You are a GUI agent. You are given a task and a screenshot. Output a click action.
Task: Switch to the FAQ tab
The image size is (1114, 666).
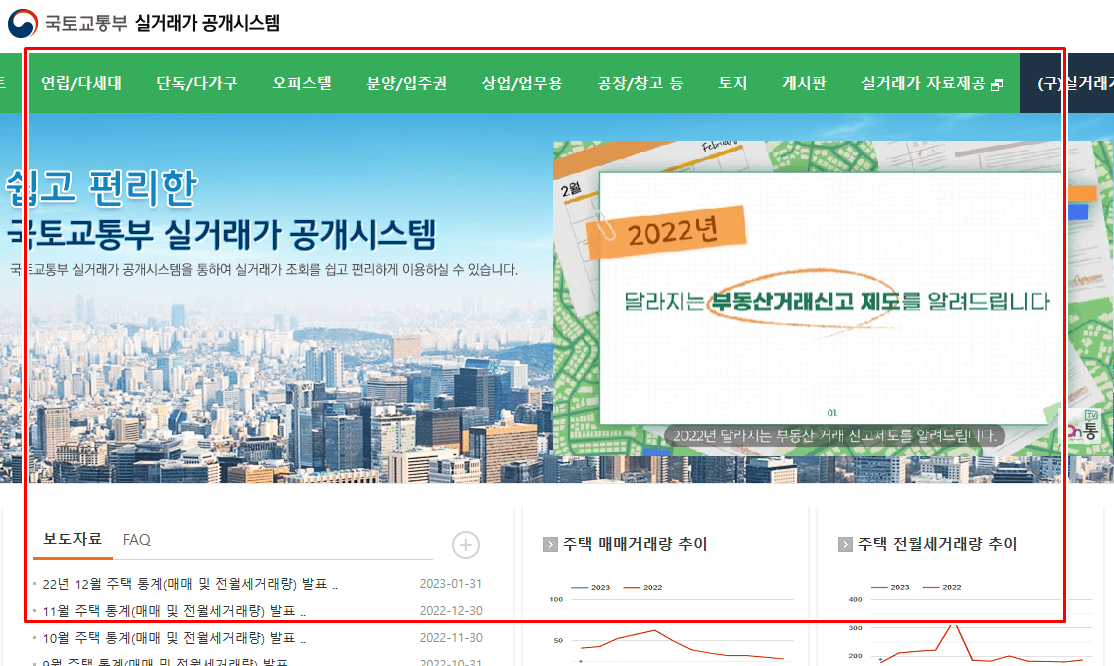point(136,540)
